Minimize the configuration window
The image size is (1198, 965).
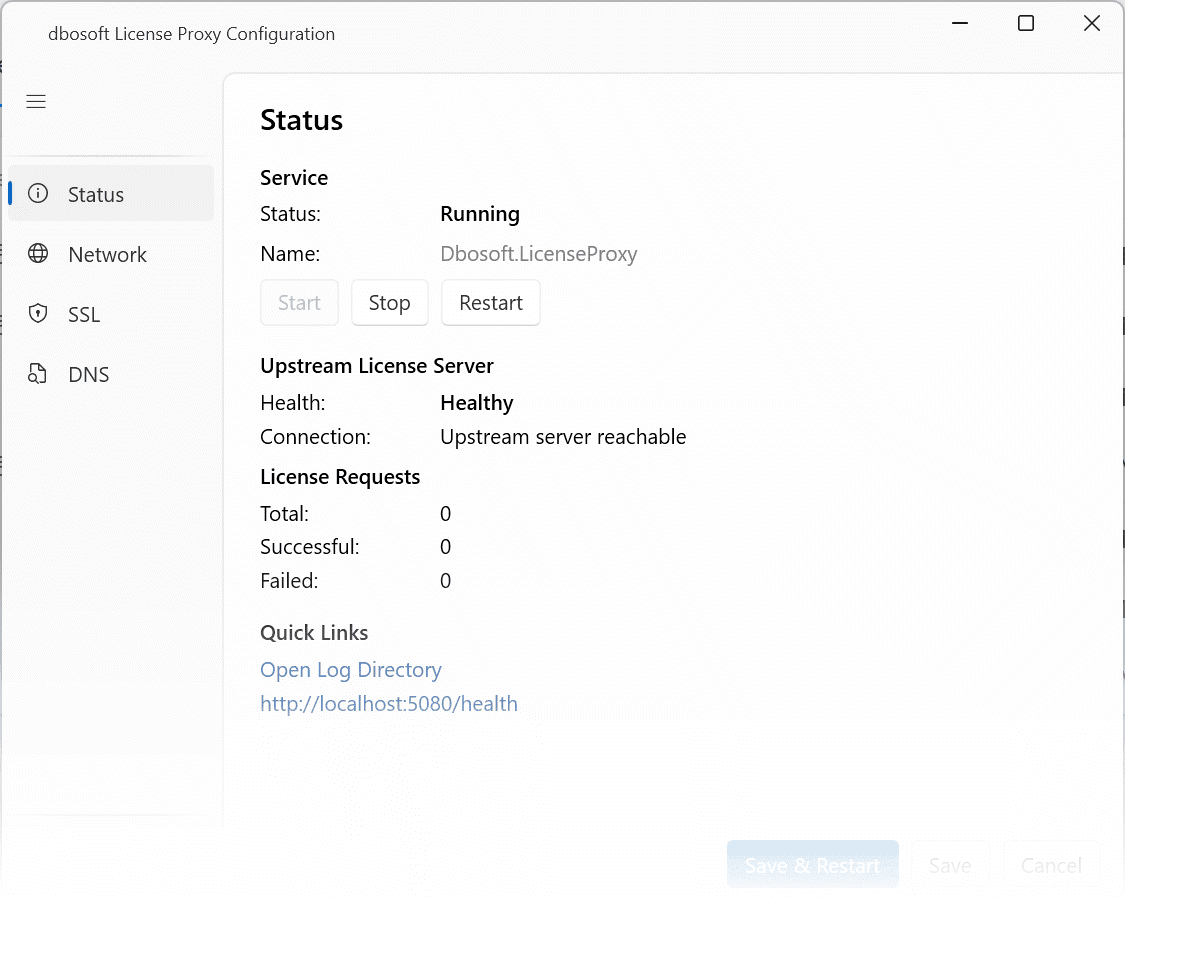pyautogui.click(x=959, y=23)
